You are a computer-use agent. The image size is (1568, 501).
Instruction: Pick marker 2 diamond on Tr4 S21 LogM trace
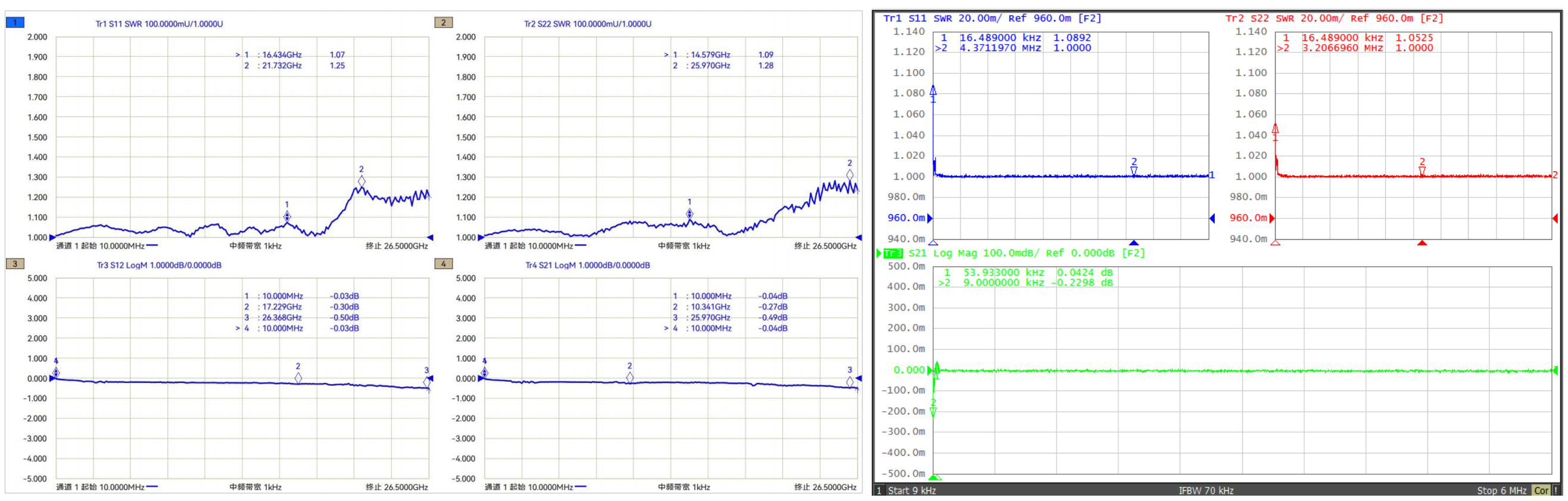[629, 378]
